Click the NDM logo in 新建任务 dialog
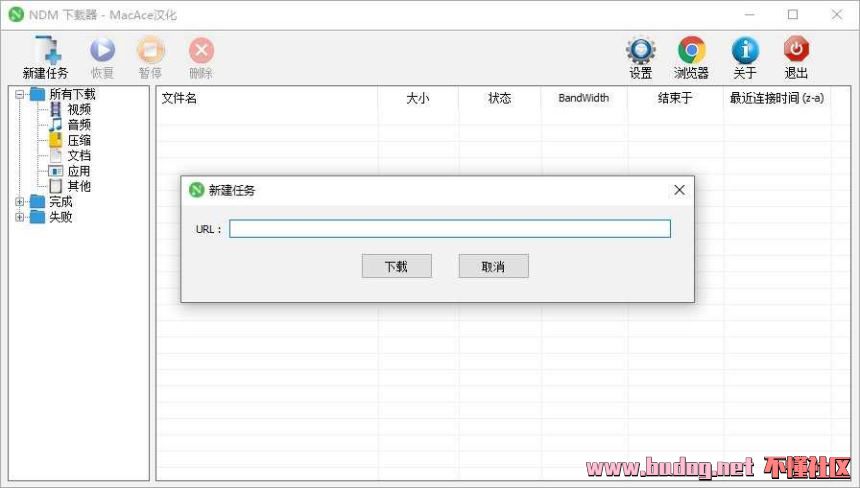Viewport: 860px width, 488px height. (x=196, y=190)
